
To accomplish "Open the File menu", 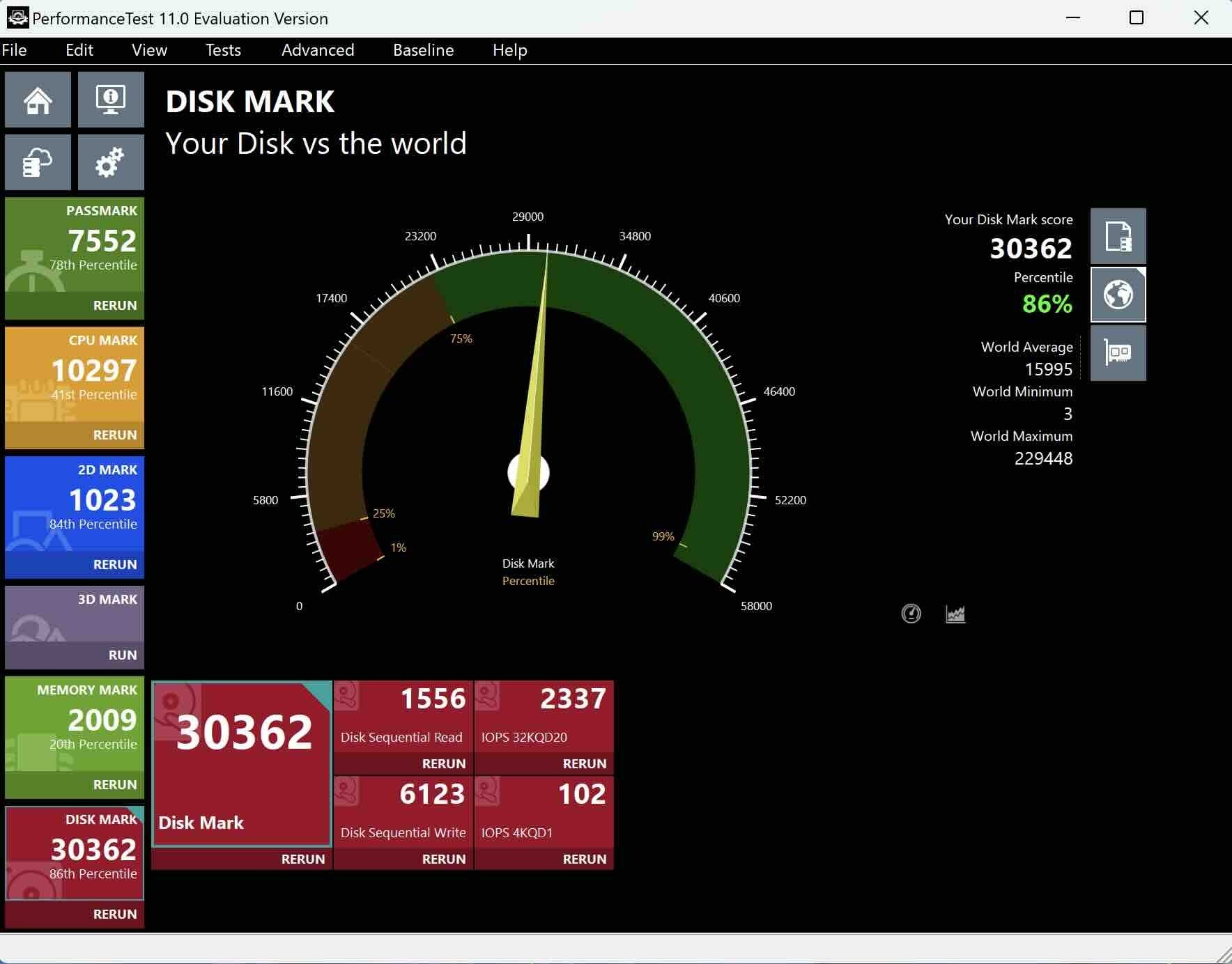I will click(15, 50).
